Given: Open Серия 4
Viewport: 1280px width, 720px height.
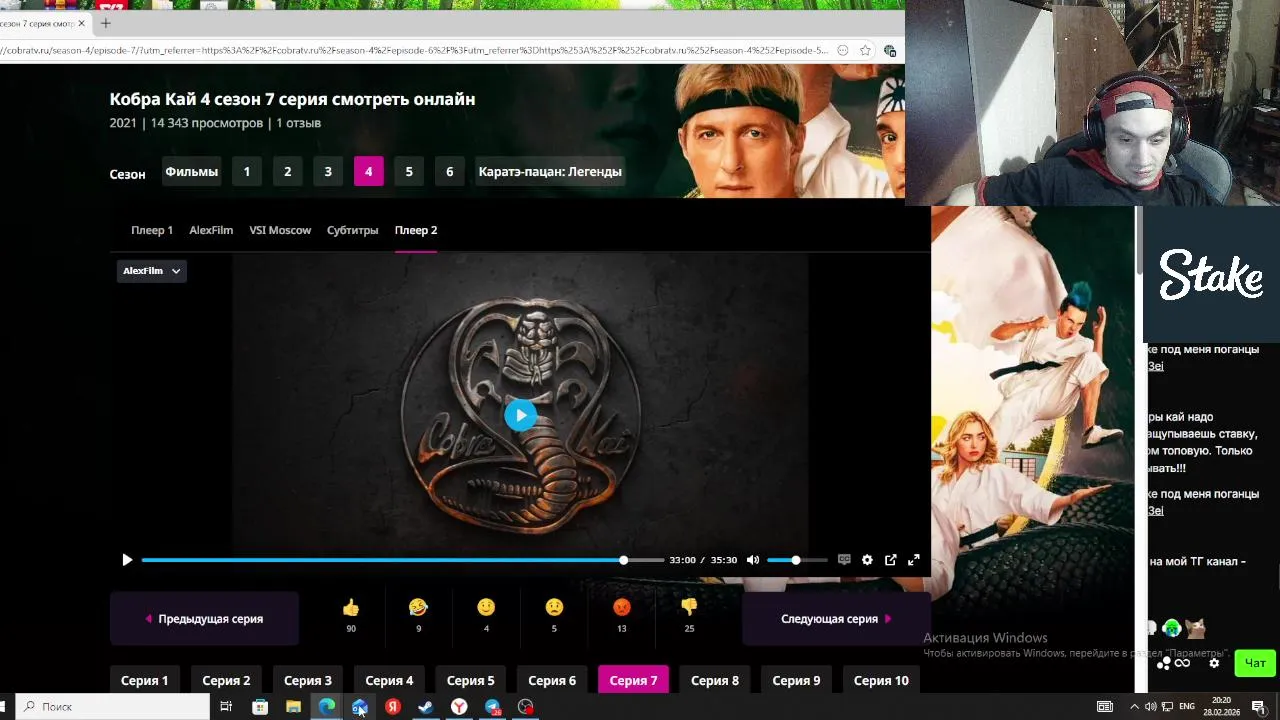Looking at the screenshot, I should [389, 680].
